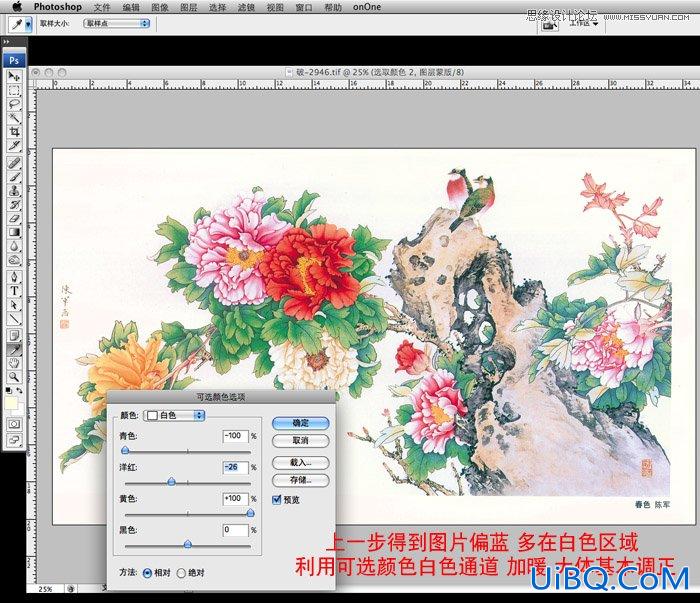This screenshot has width=700, height=603.
Task: Open the Apple menu
Action: [x=17, y=7]
